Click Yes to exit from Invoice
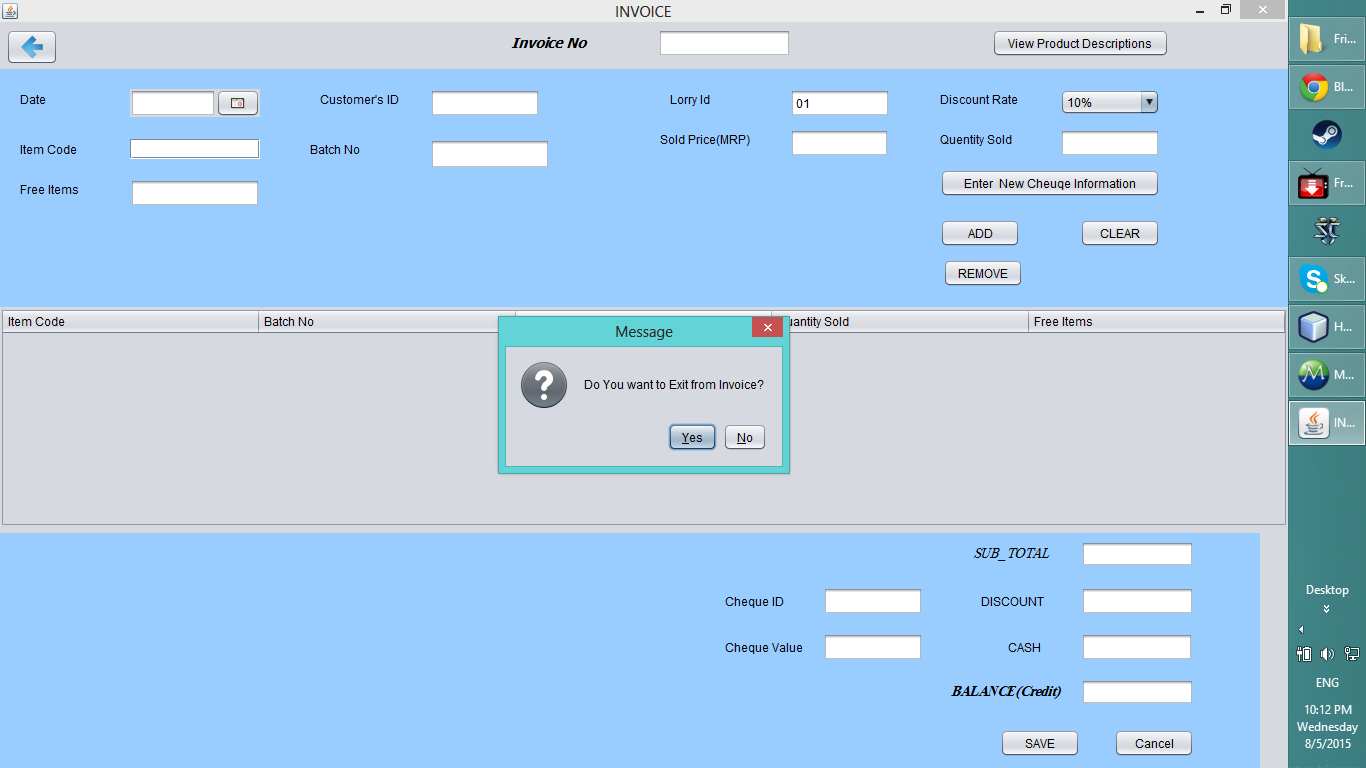The image size is (1366, 768). [x=691, y=437]
